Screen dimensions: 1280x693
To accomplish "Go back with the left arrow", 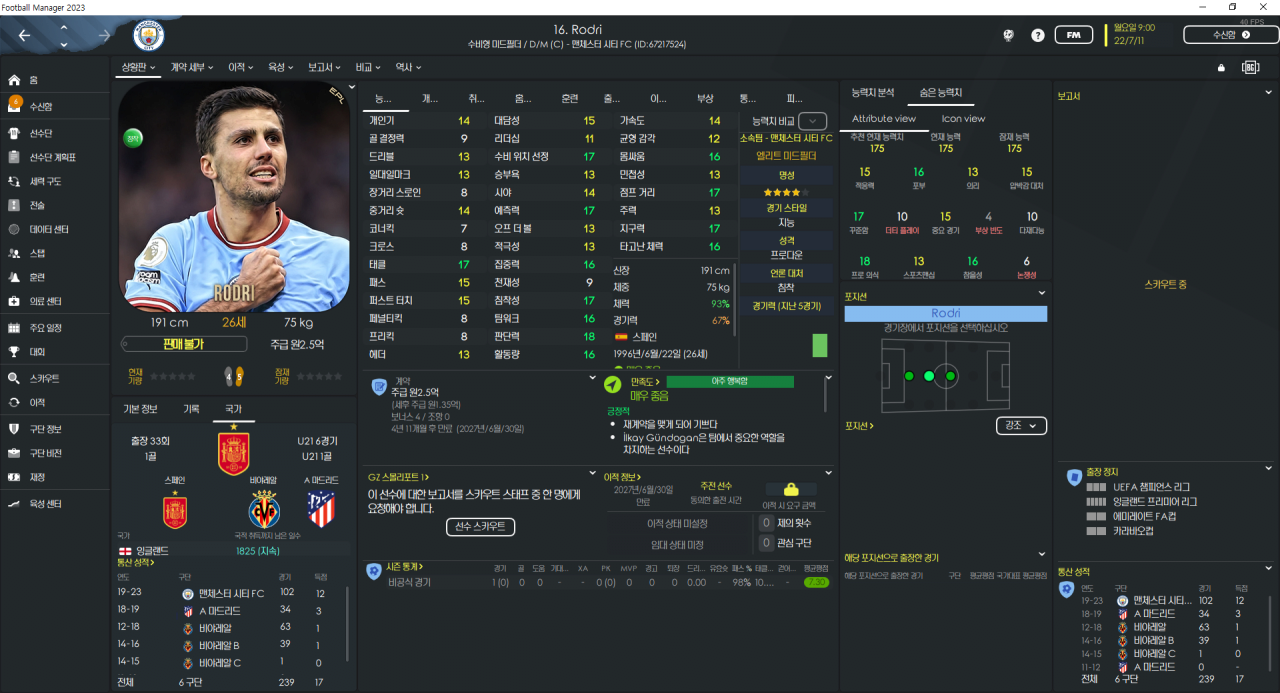I will point(24,35).
